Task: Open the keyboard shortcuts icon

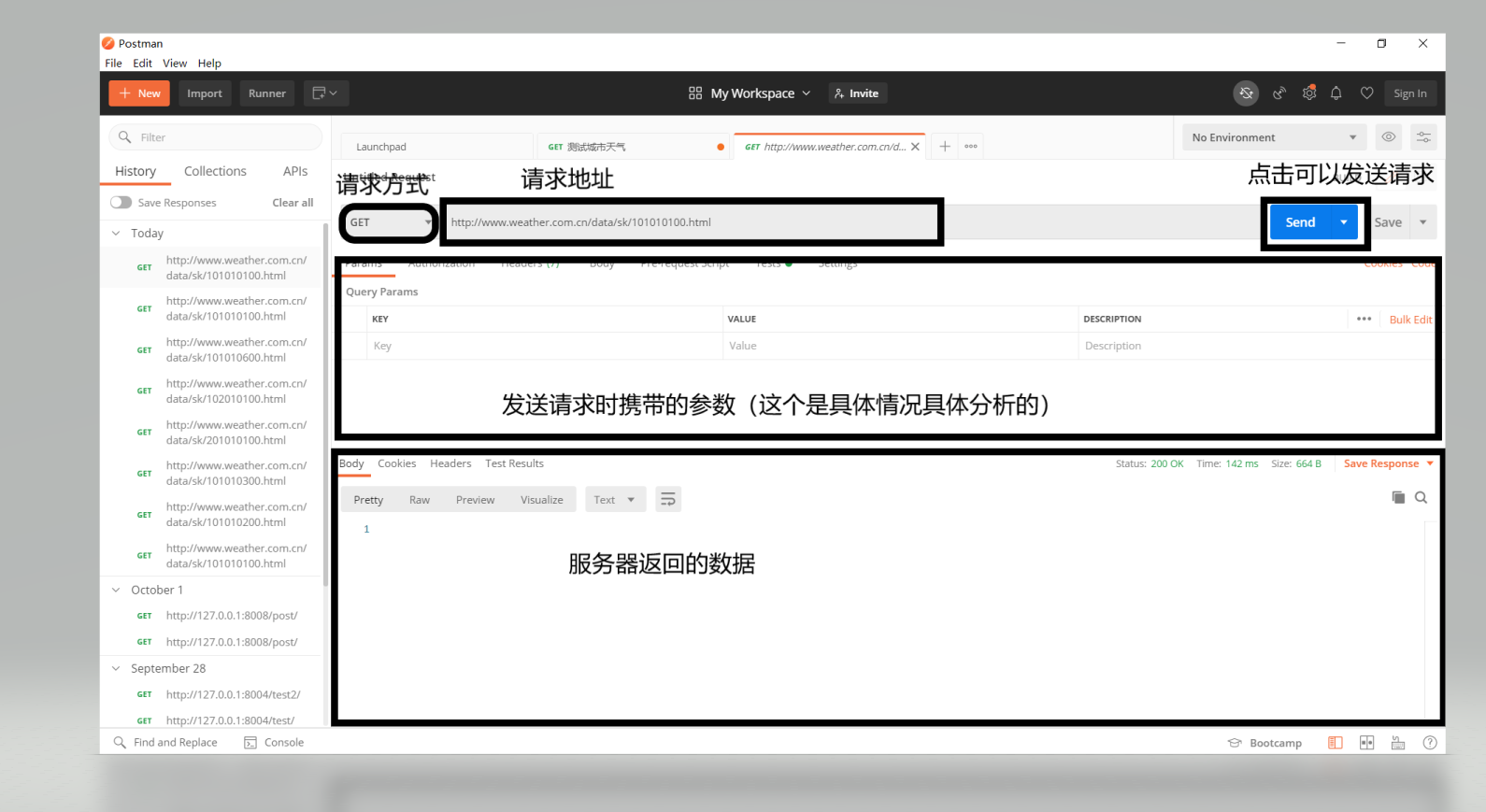Action: click(1398, 743)
